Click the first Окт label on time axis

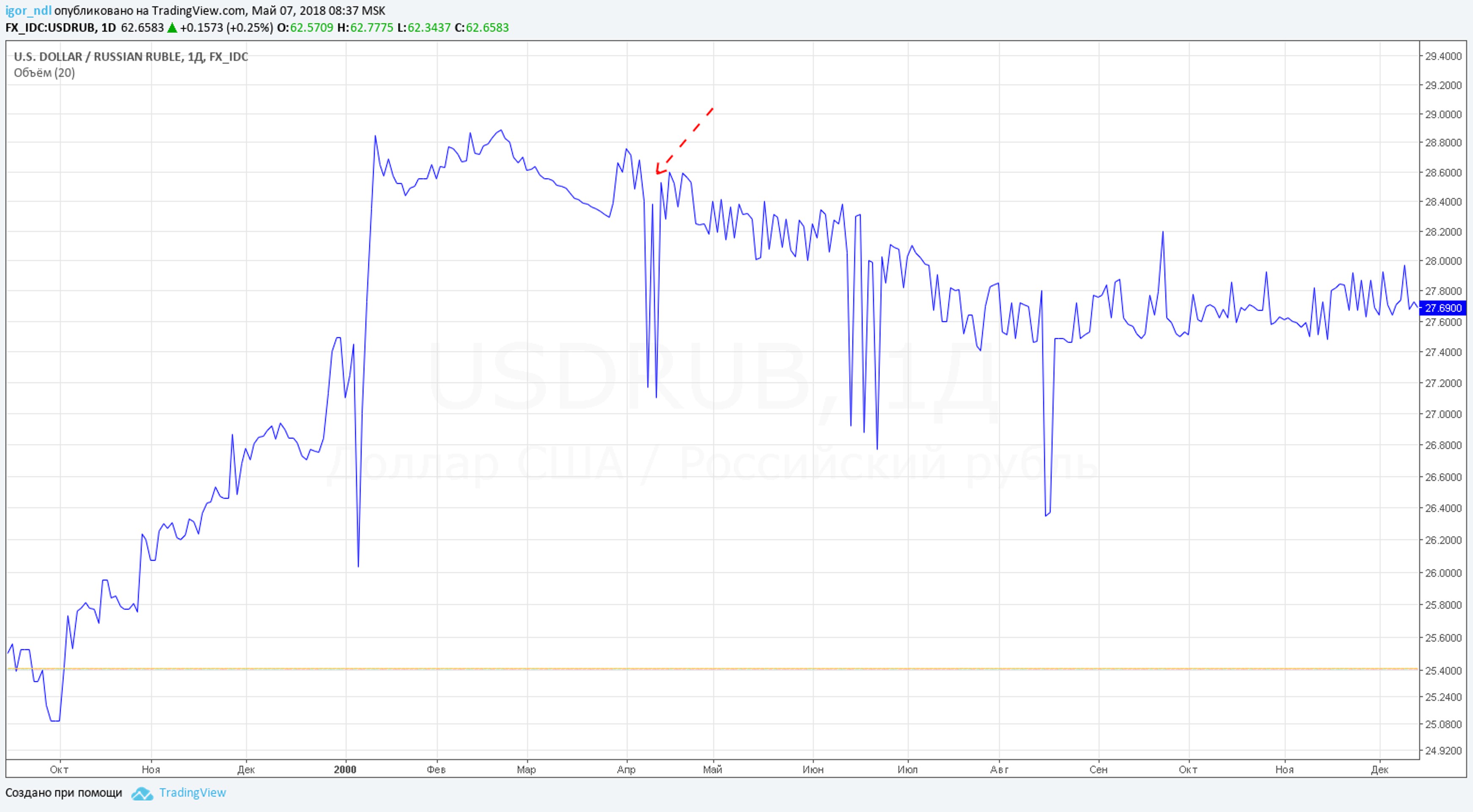[x=59, y=770]
